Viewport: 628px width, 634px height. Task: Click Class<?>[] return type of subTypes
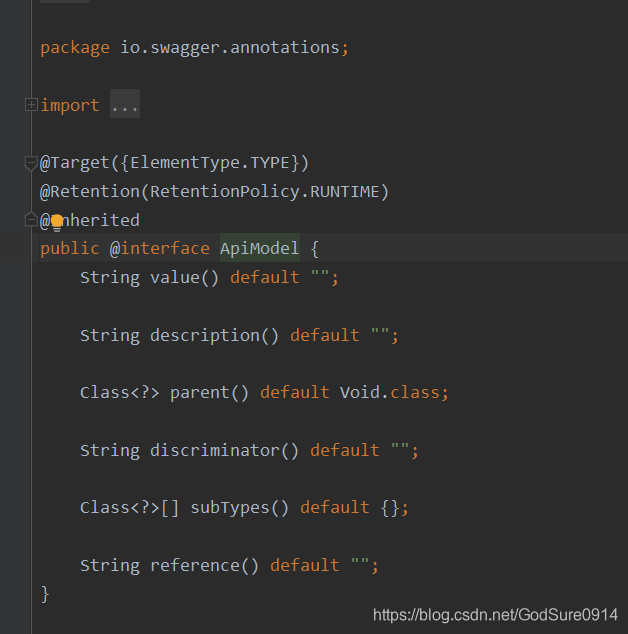[129, 508]
